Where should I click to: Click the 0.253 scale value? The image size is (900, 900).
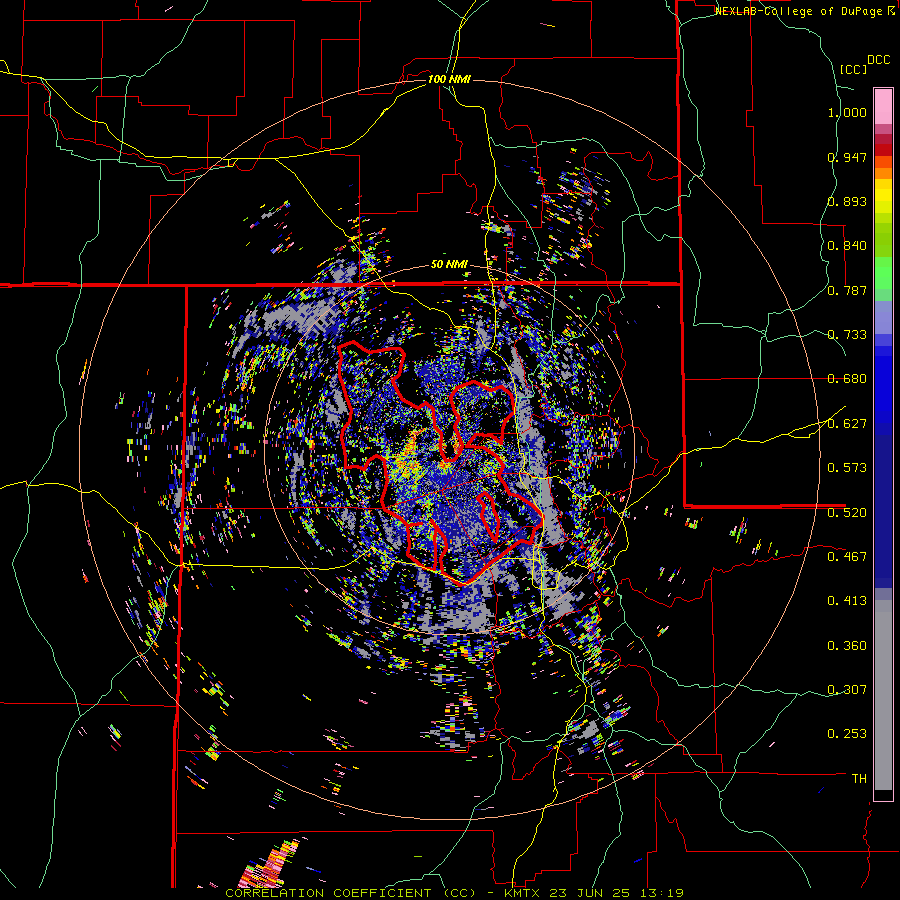tap(847, 734)
